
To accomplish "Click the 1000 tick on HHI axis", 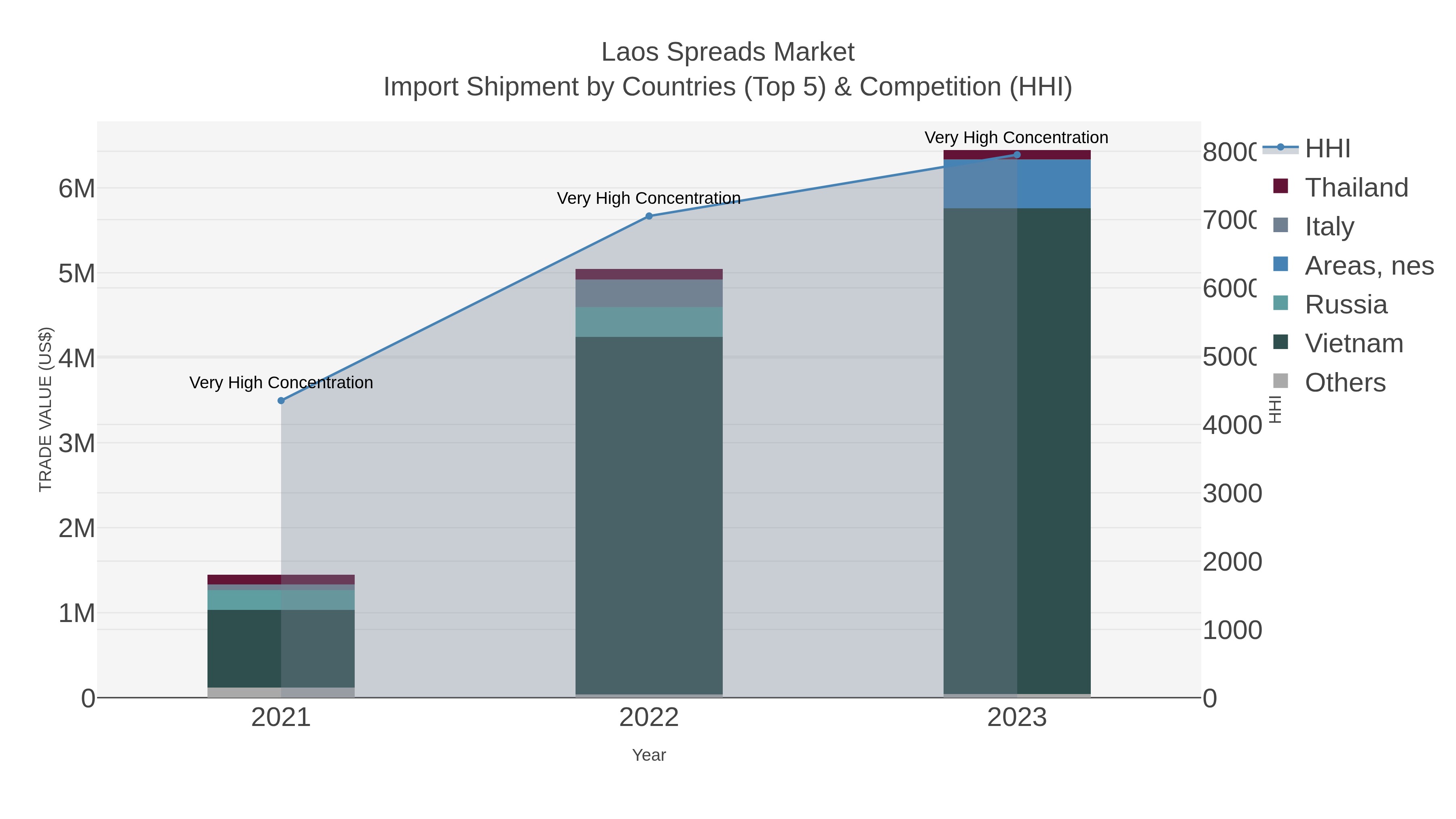I will 1232,630.
